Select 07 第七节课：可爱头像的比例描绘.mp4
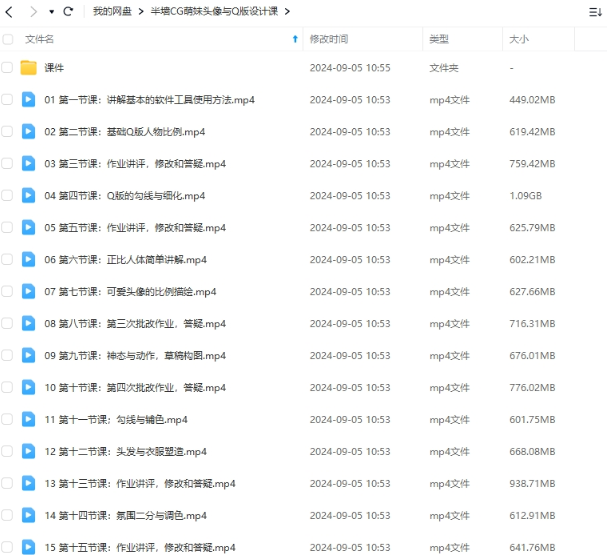This screenshot has width=608, height=555. point(130,292)
